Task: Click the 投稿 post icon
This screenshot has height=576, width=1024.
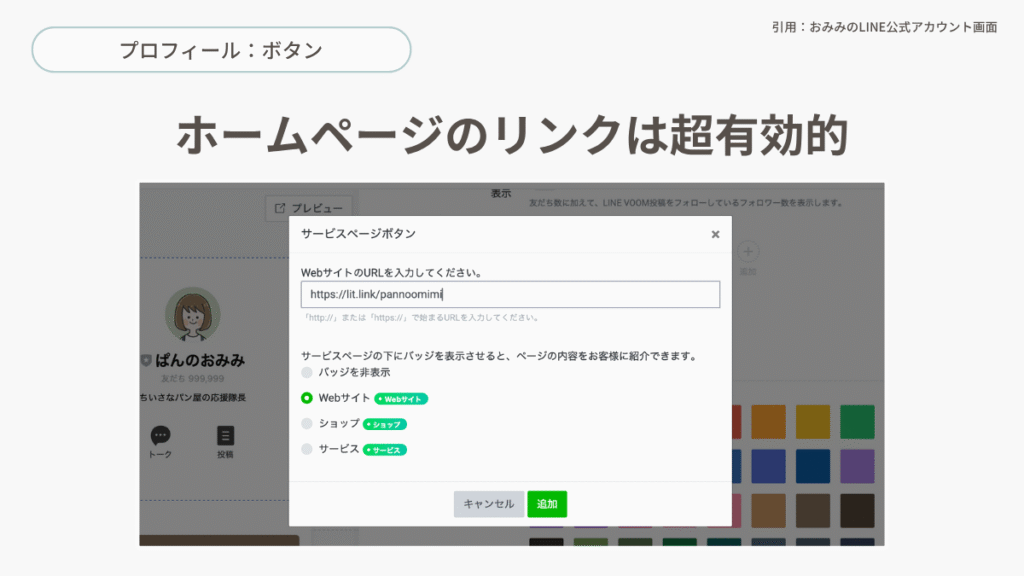Action: (225, 436)
